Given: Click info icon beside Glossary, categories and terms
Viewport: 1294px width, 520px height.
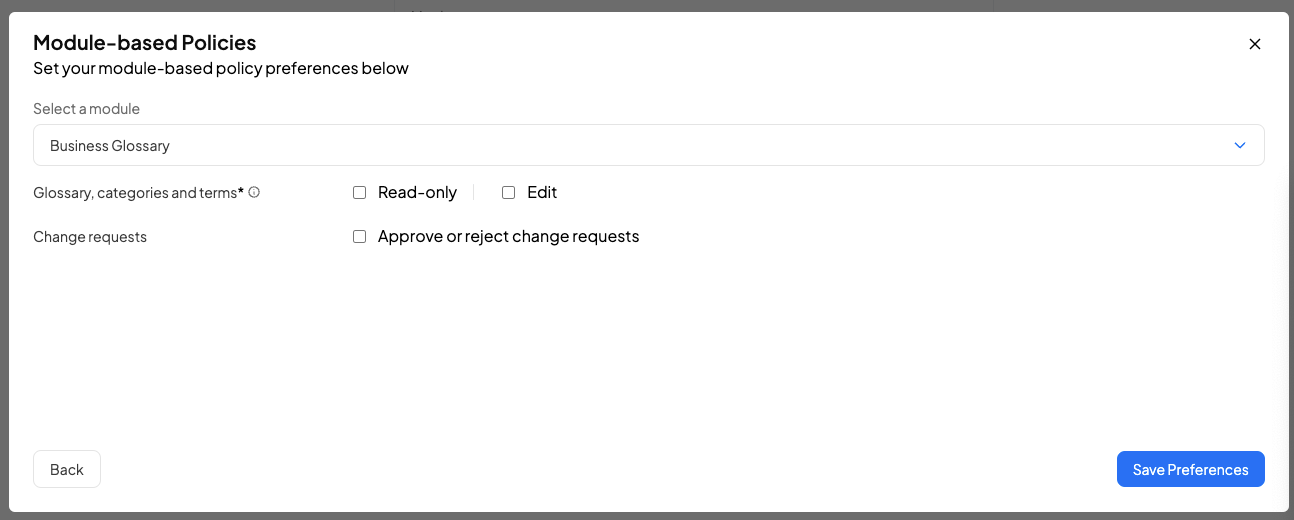Looking at the screenshot, I should (x=254, y=192).
